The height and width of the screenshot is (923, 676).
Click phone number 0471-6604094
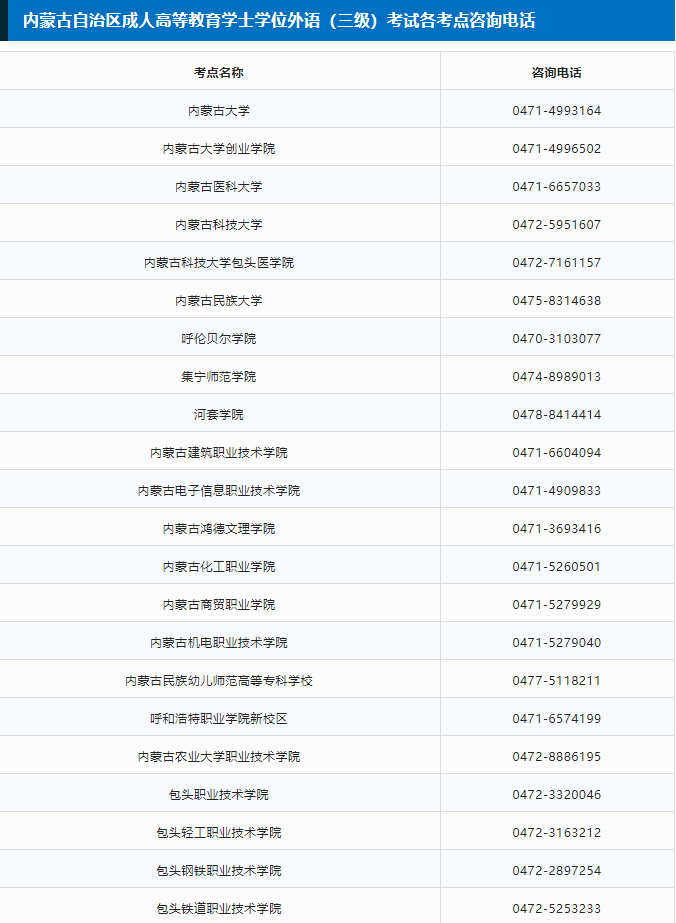(556, 452)
